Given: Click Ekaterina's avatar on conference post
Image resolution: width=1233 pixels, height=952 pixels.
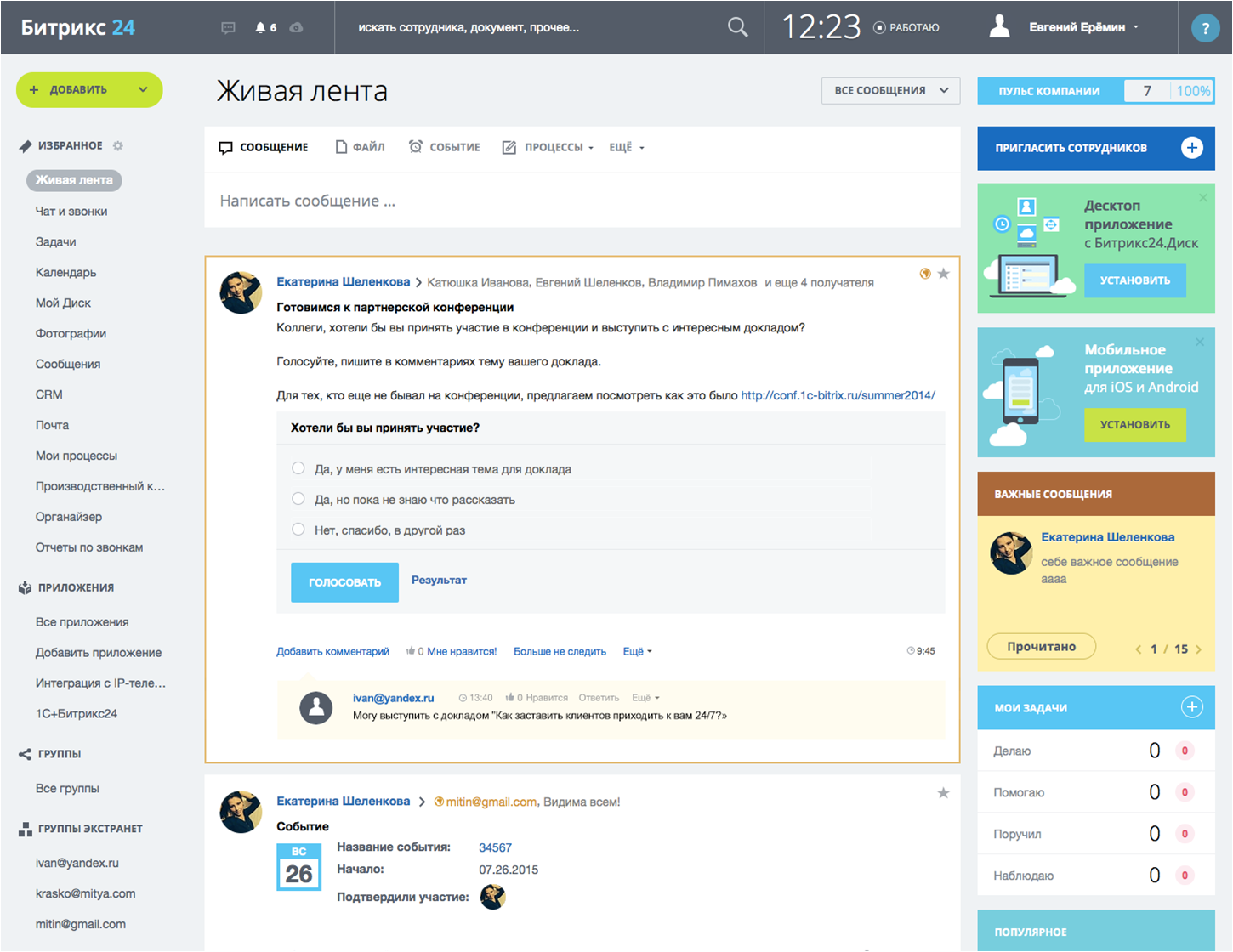Looking at the screenshot, I should click(x=241, y=293).
